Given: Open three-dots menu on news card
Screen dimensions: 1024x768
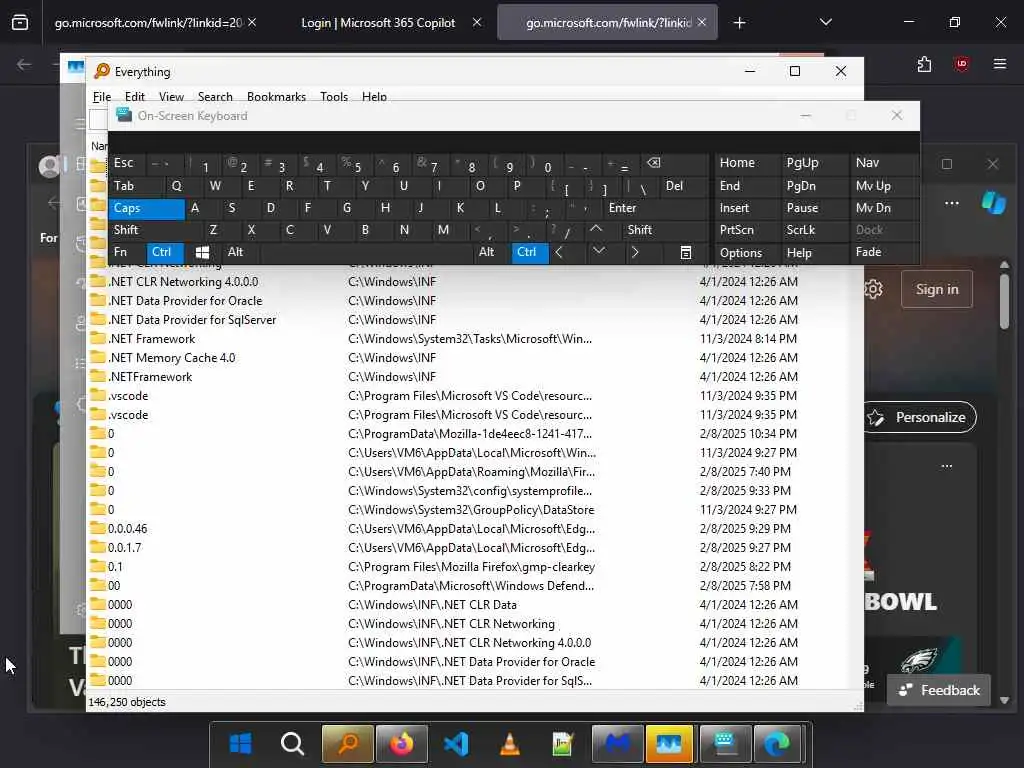Looking at the screenshot, I should pyautogui.click(x=947, y=466).
